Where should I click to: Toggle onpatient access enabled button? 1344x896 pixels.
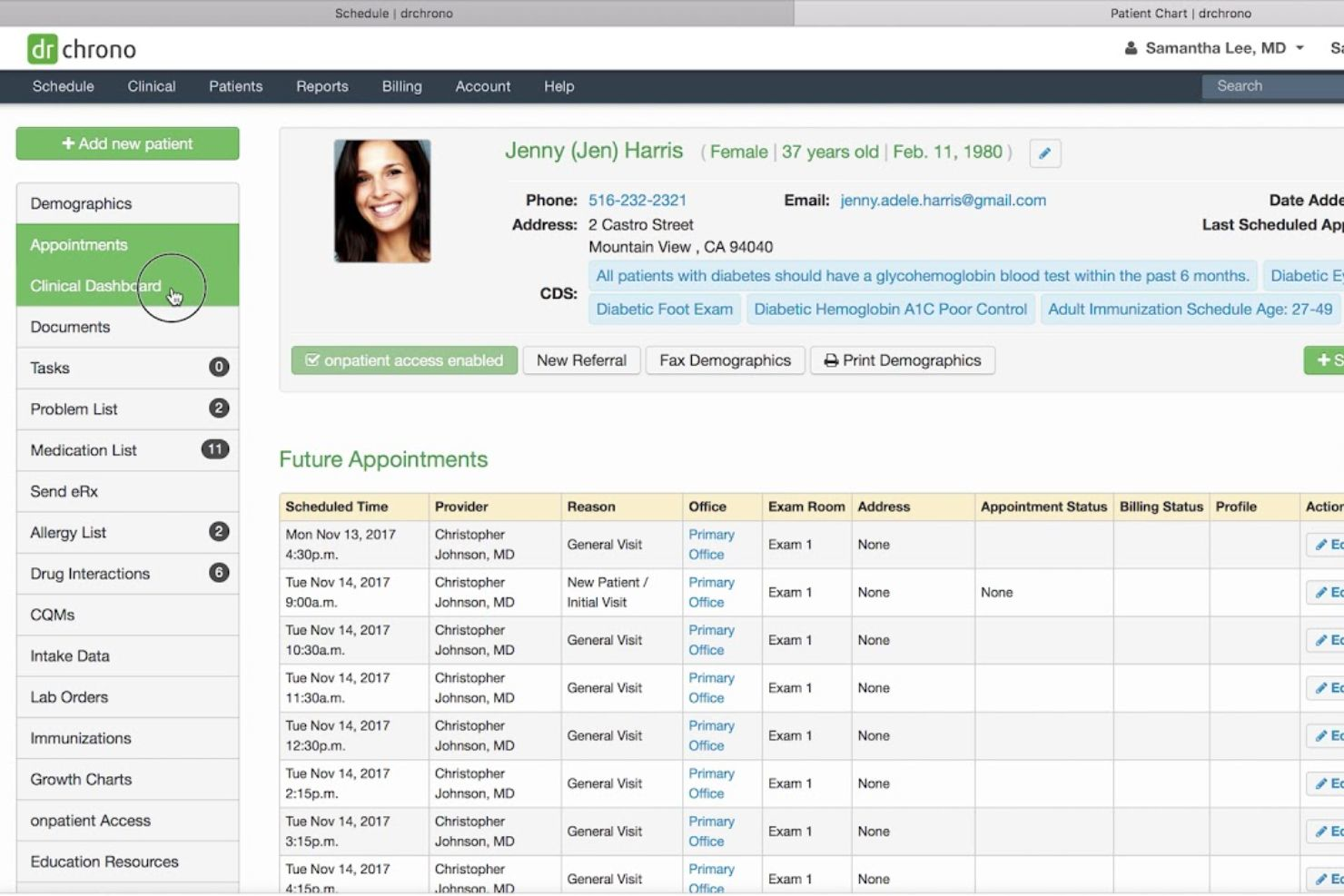[x=404, y=360]
